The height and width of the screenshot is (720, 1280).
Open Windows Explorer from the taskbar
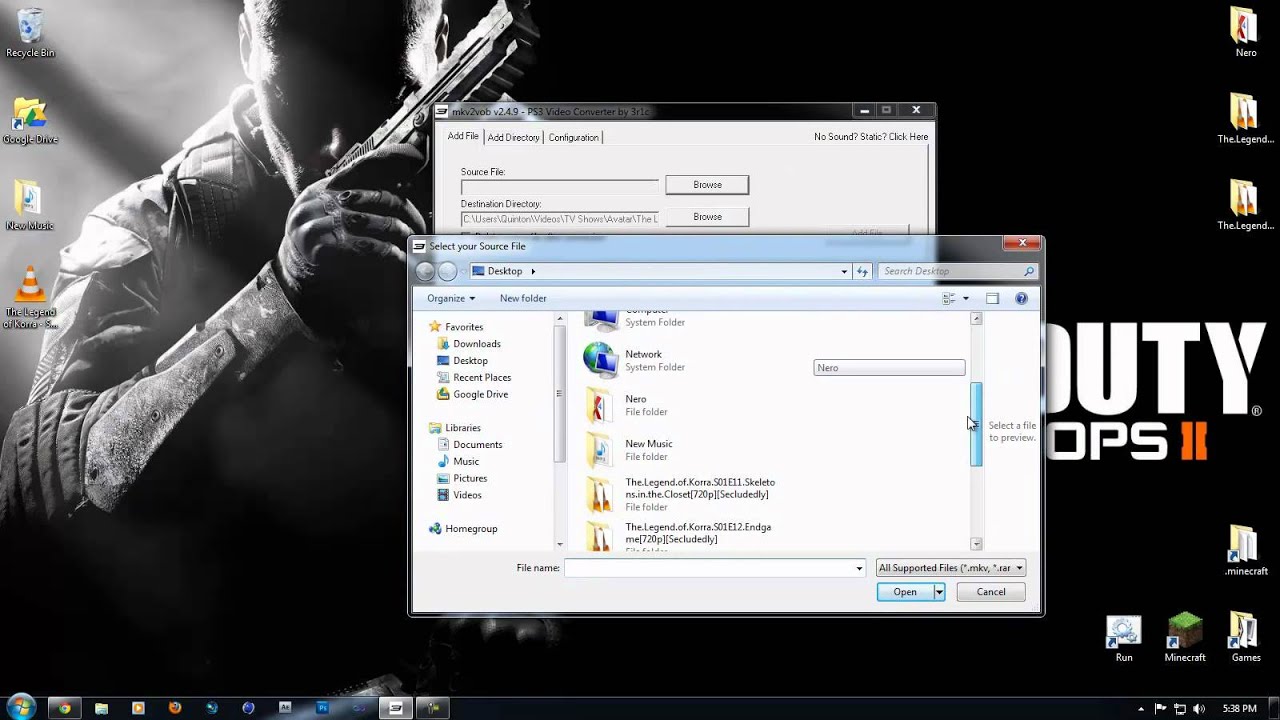point(102,708)
